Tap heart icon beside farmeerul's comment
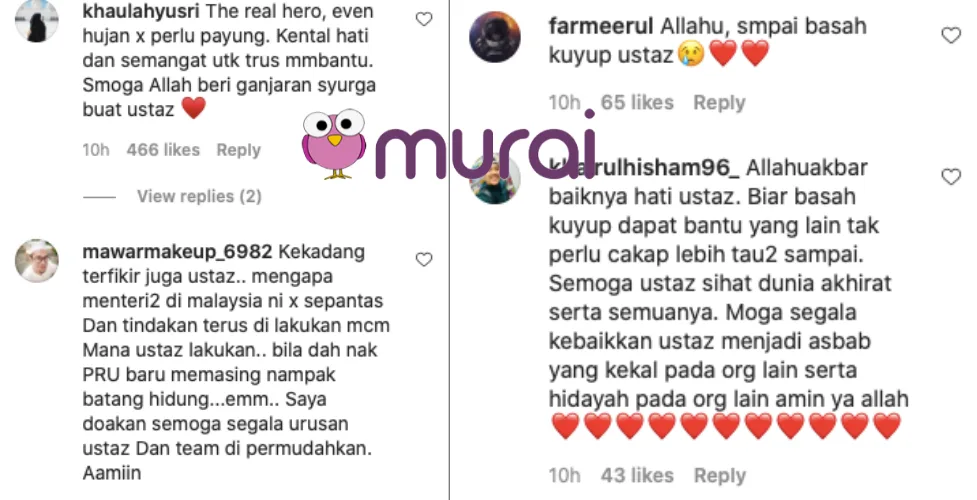Screen dimensions: 977x500 point(951,36)
